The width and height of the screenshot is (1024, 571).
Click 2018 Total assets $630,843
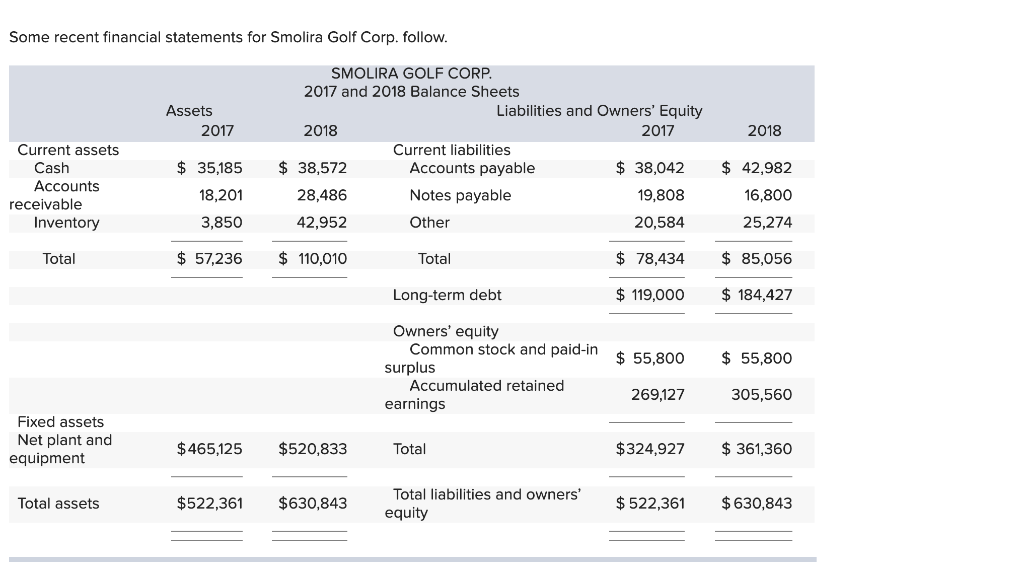coord(312,504)
